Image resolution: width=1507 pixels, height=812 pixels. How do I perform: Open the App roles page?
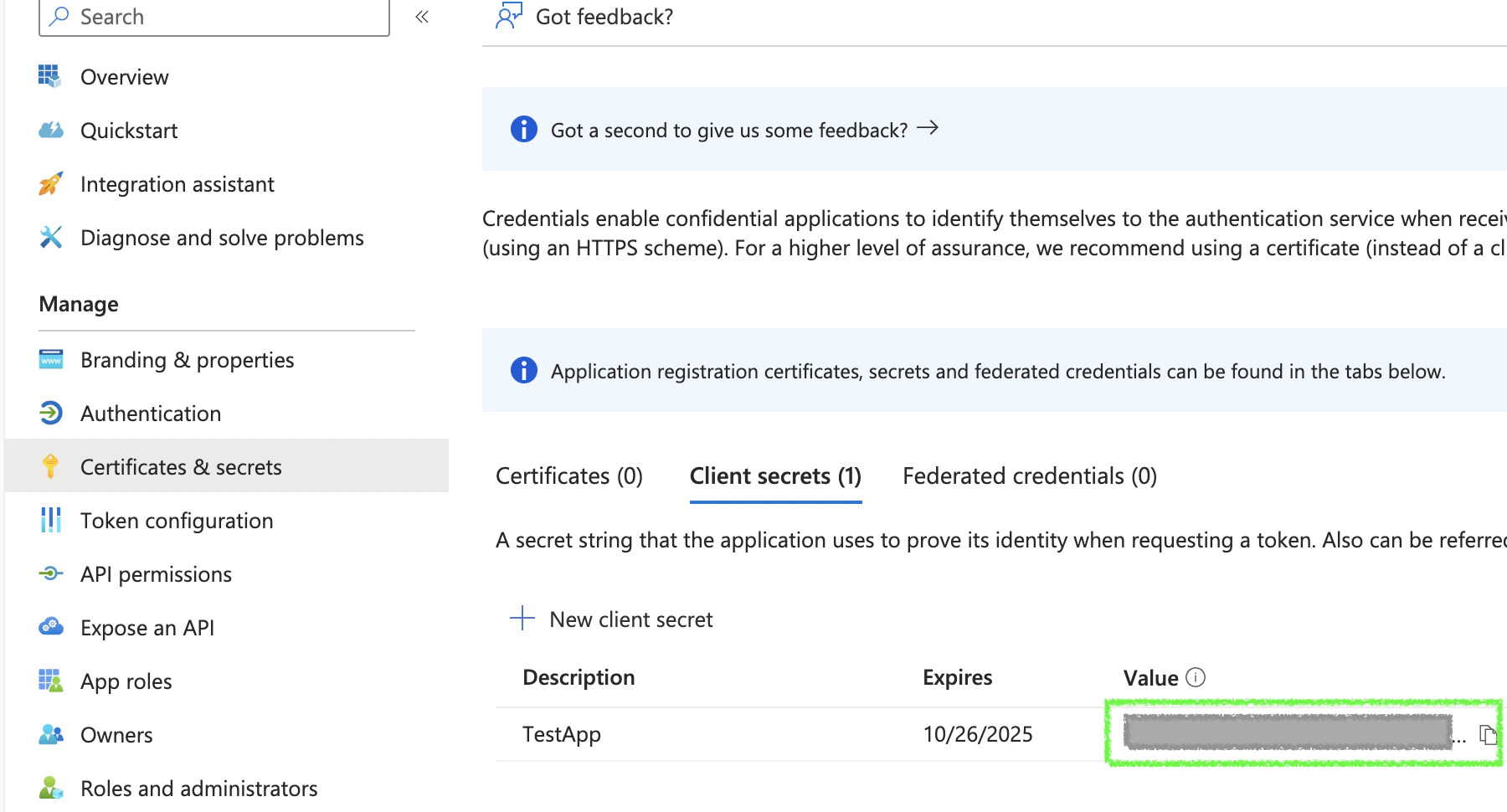(126, 681)
